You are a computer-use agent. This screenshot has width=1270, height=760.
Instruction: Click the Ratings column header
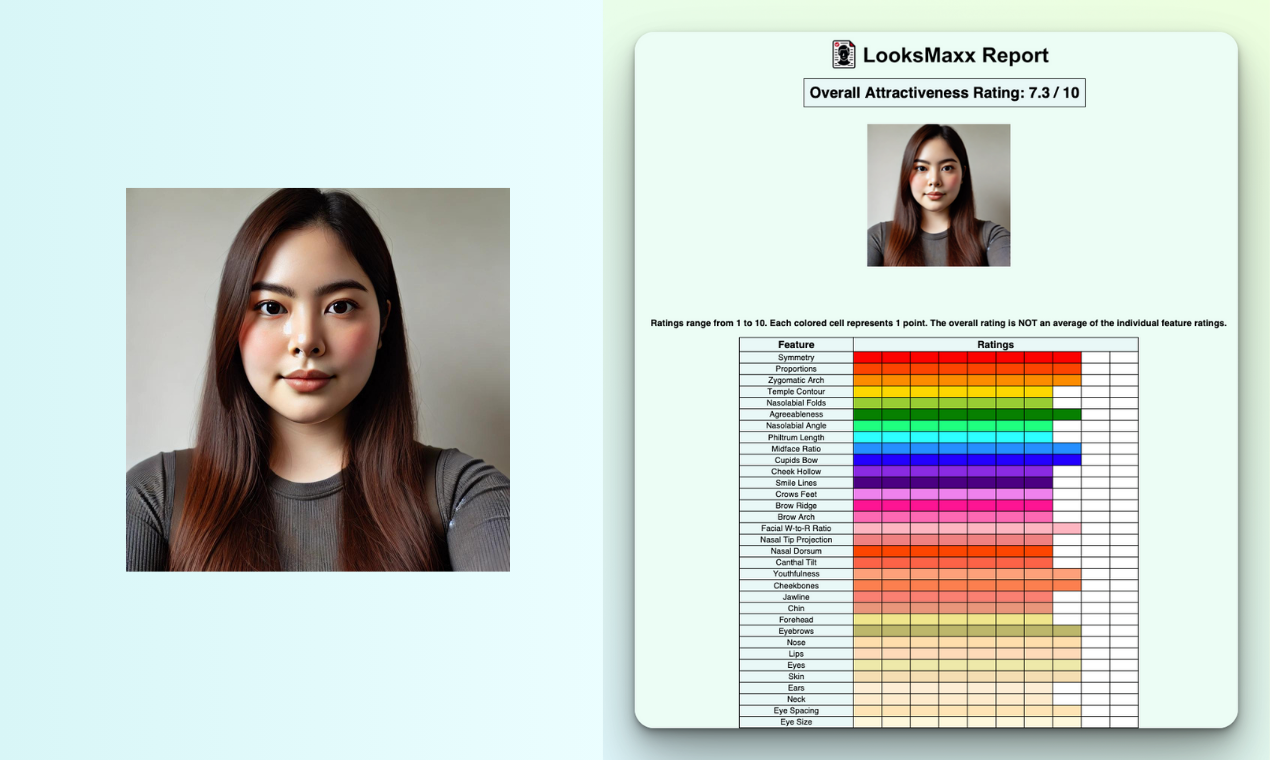[995, 345]
